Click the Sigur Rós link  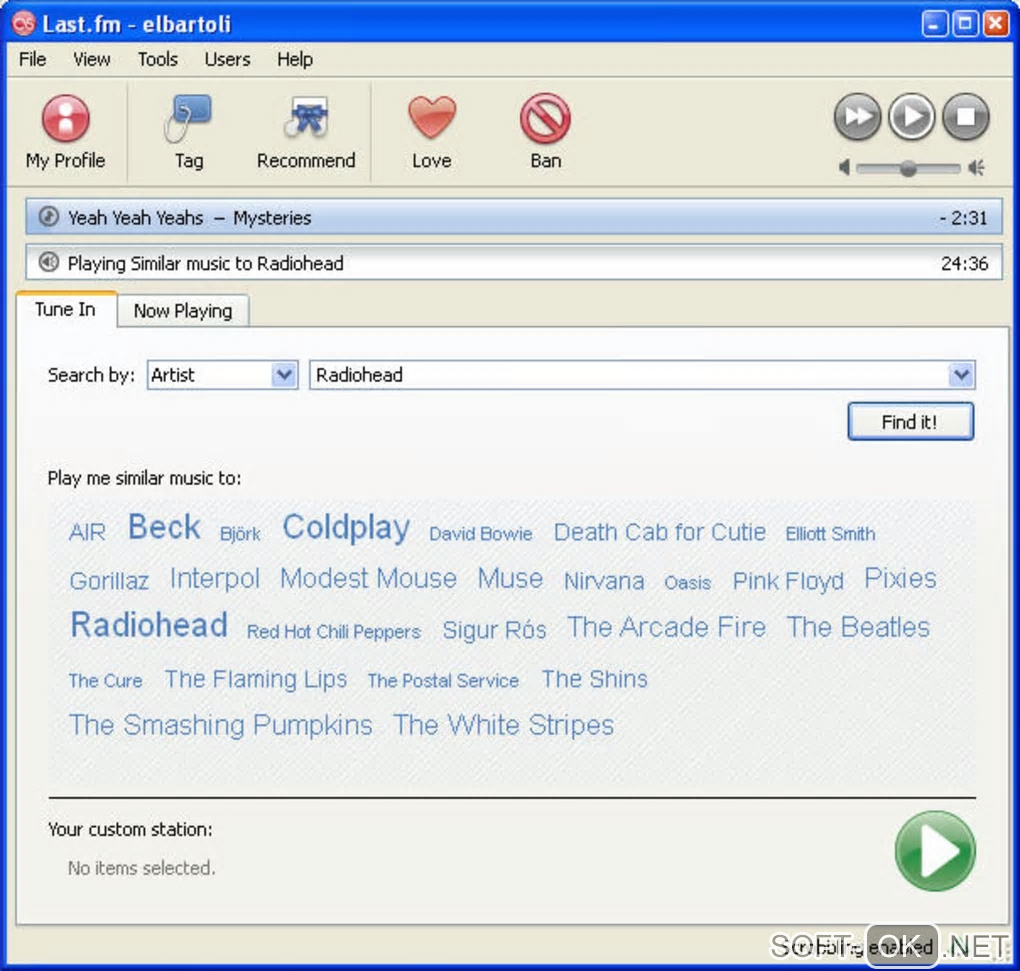(494, 630)
